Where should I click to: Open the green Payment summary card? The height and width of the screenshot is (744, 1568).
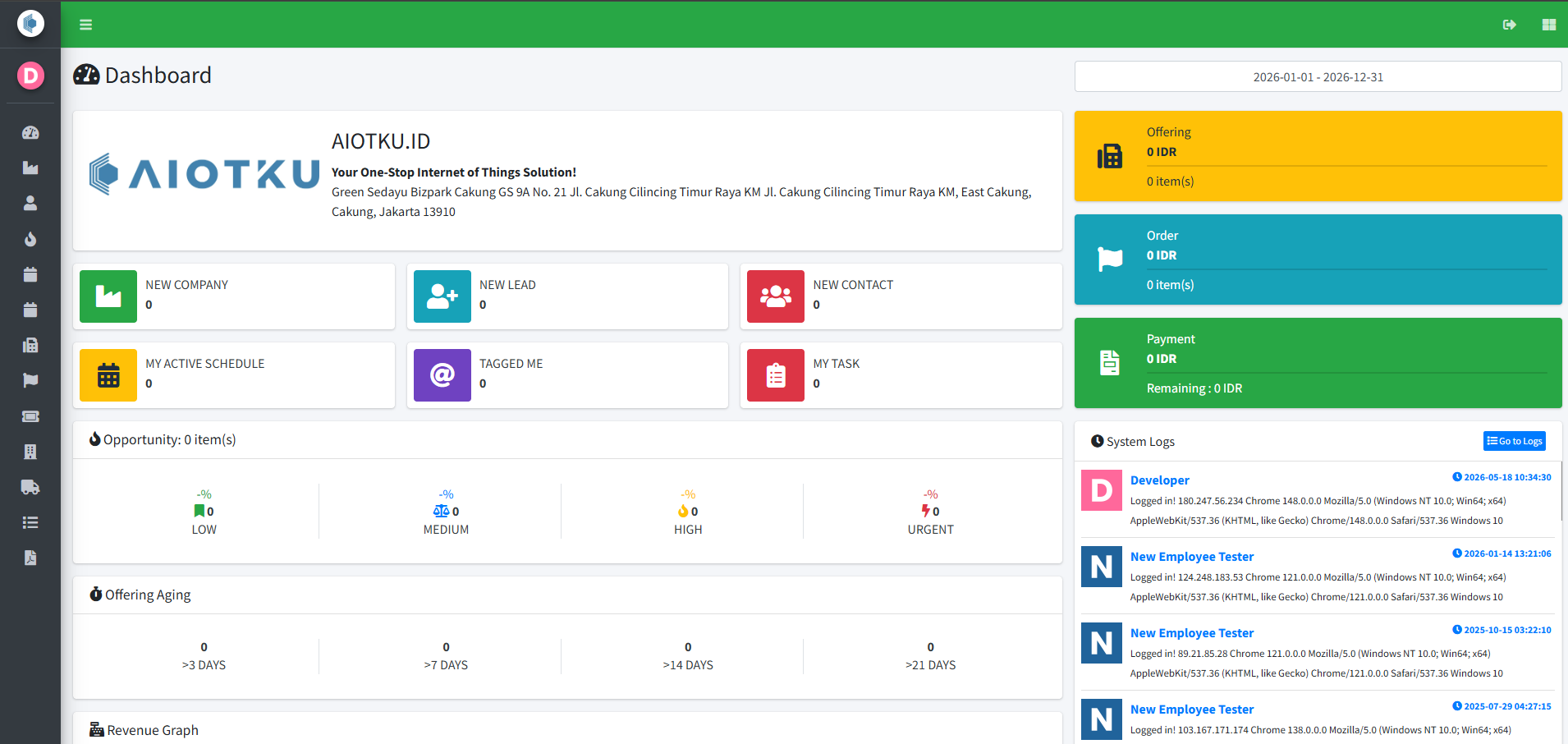(1318, 363)
